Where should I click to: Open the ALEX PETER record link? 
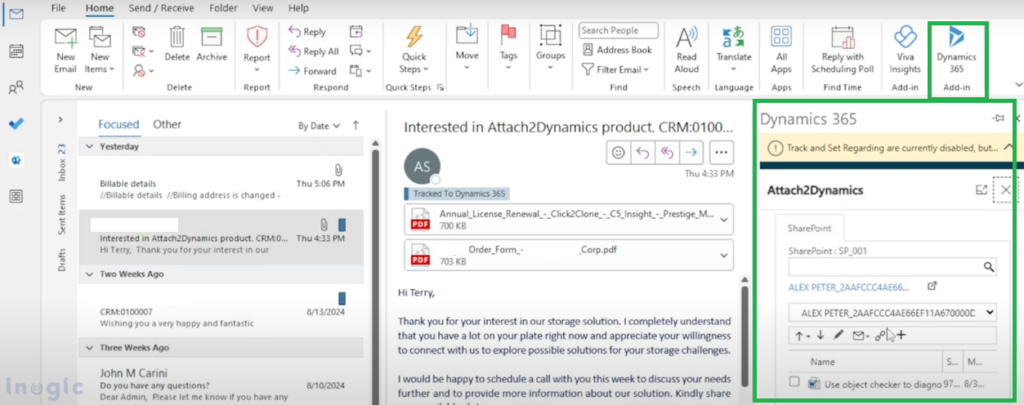(849, 286)
